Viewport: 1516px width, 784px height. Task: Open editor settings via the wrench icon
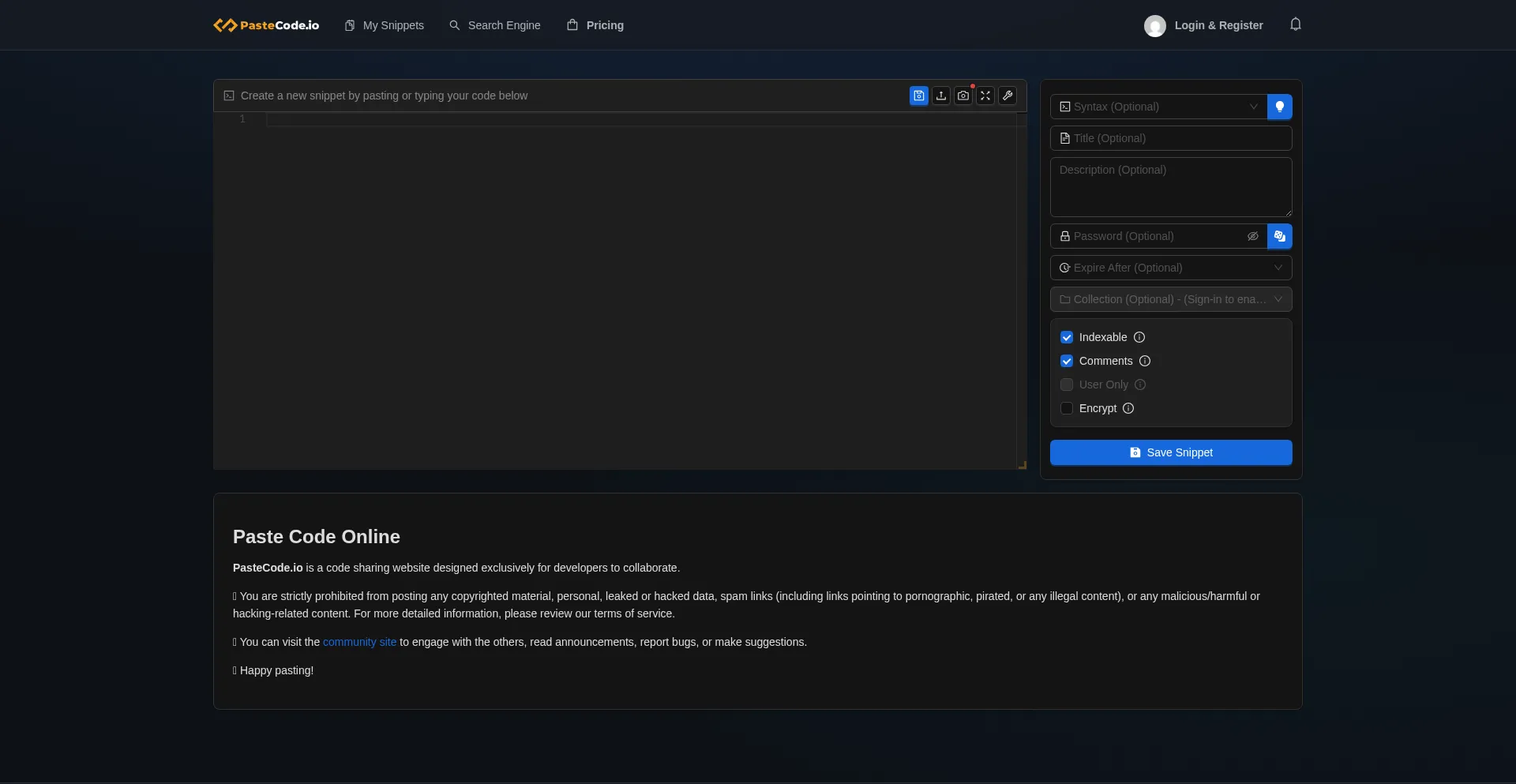[1008, 96]
